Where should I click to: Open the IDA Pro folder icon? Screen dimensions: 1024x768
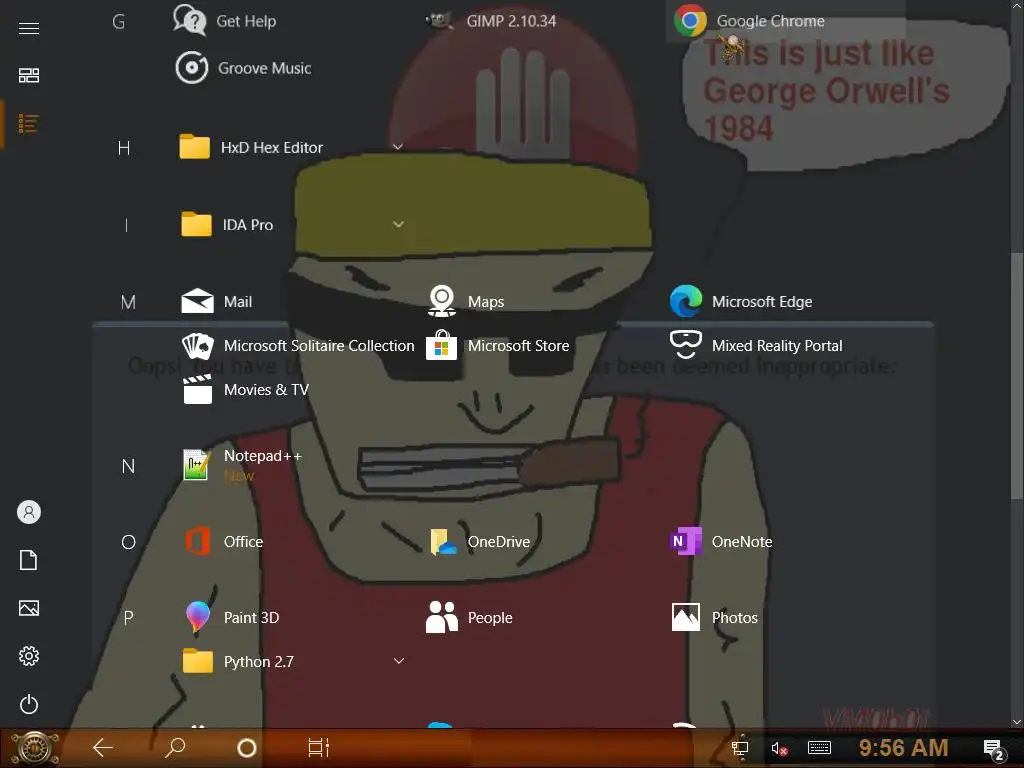196,225
